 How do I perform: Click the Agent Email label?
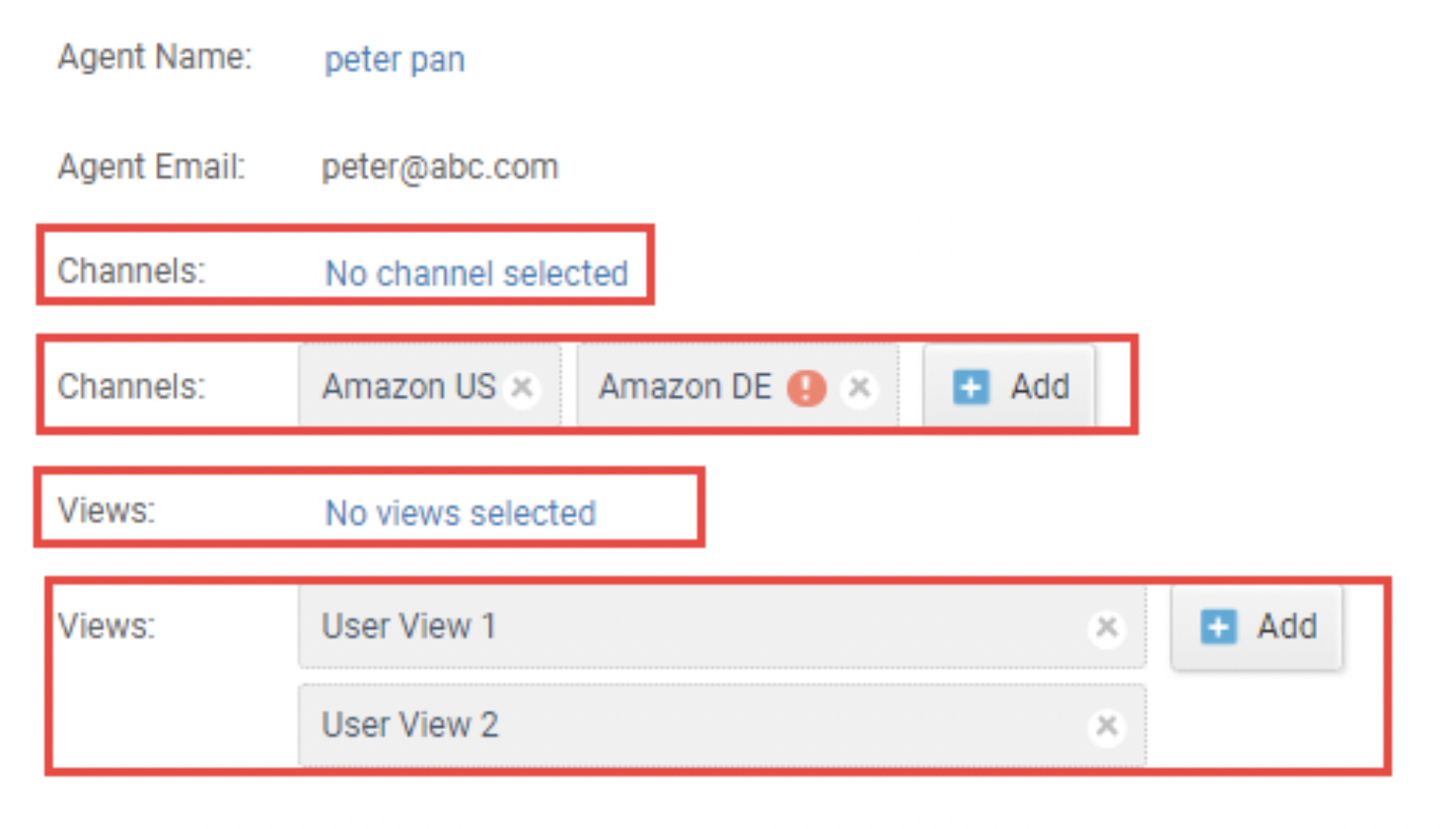pos(151,167)
